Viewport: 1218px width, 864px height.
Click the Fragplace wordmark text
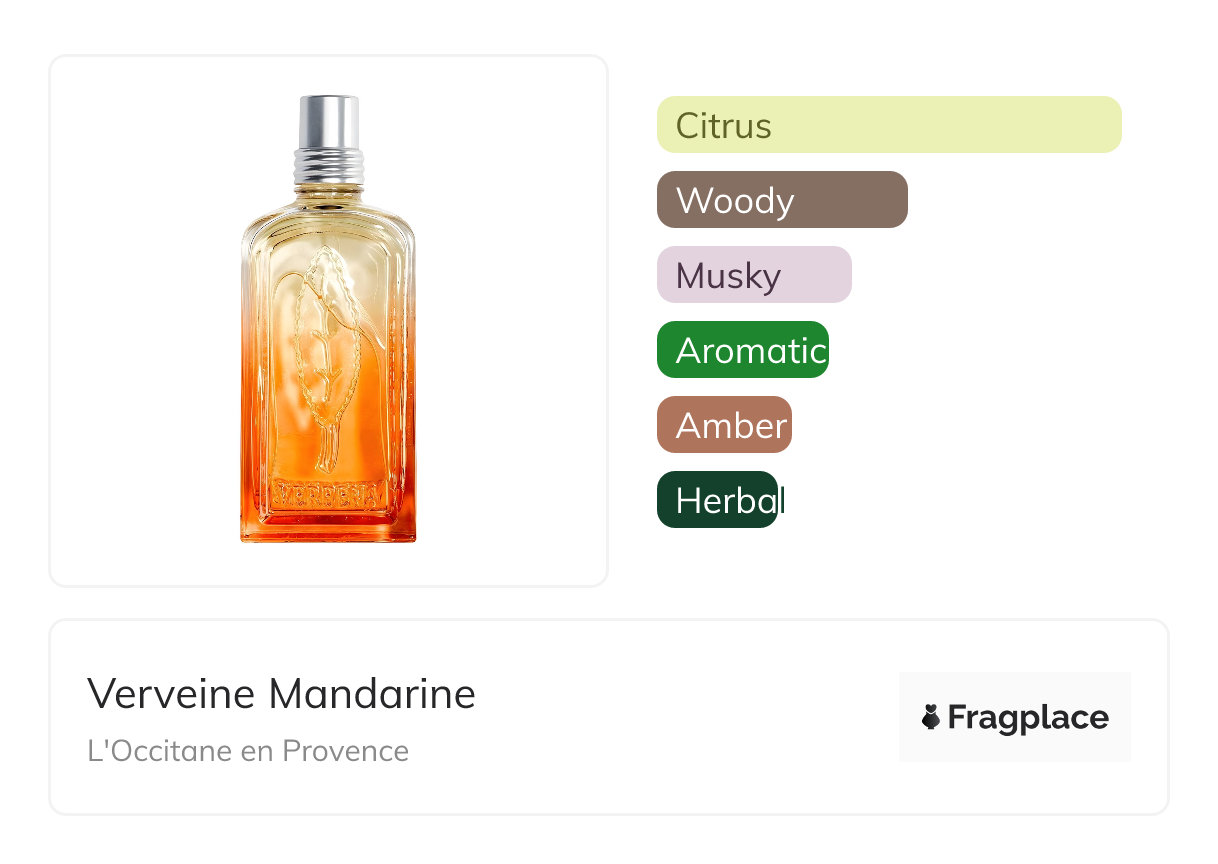tap(1028, 718)
